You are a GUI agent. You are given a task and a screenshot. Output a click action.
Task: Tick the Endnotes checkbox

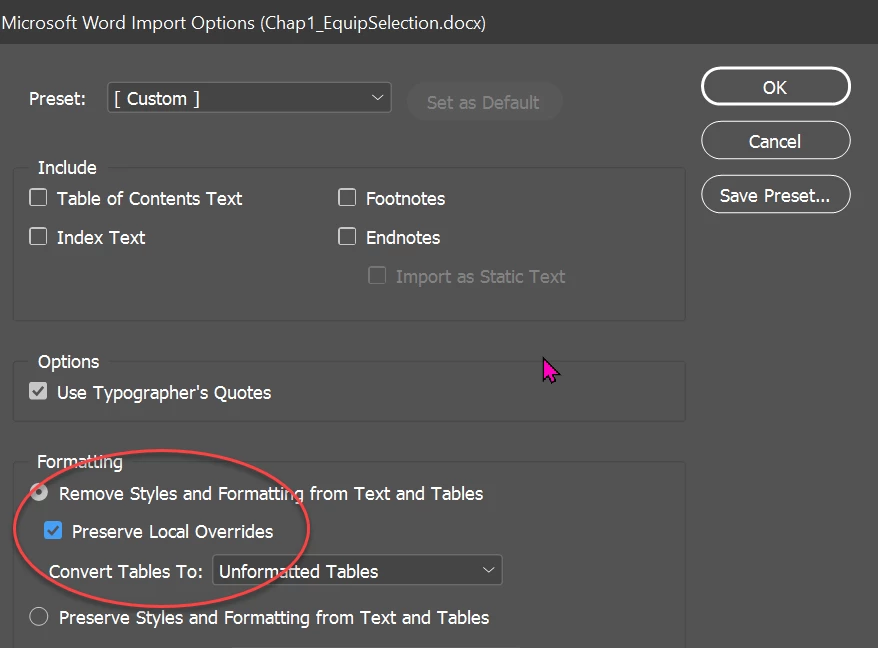tap(347, 236)
